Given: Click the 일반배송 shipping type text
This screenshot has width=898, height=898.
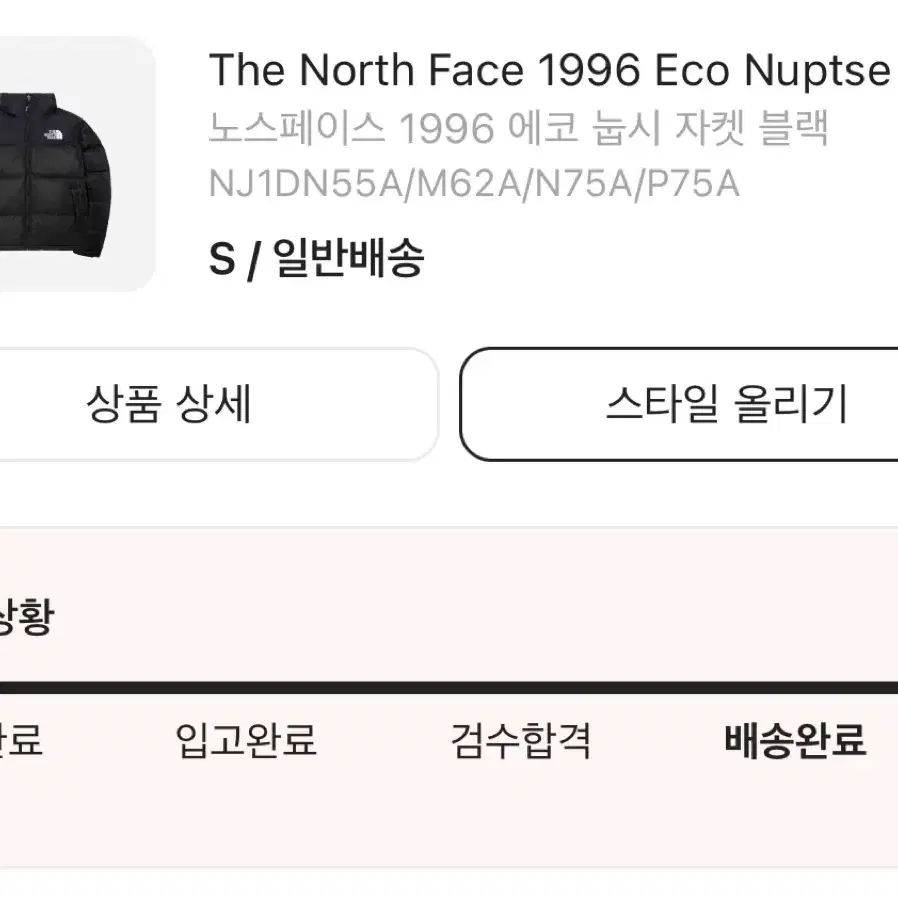Looking at the screenshot, I should [x=348, y=258].
